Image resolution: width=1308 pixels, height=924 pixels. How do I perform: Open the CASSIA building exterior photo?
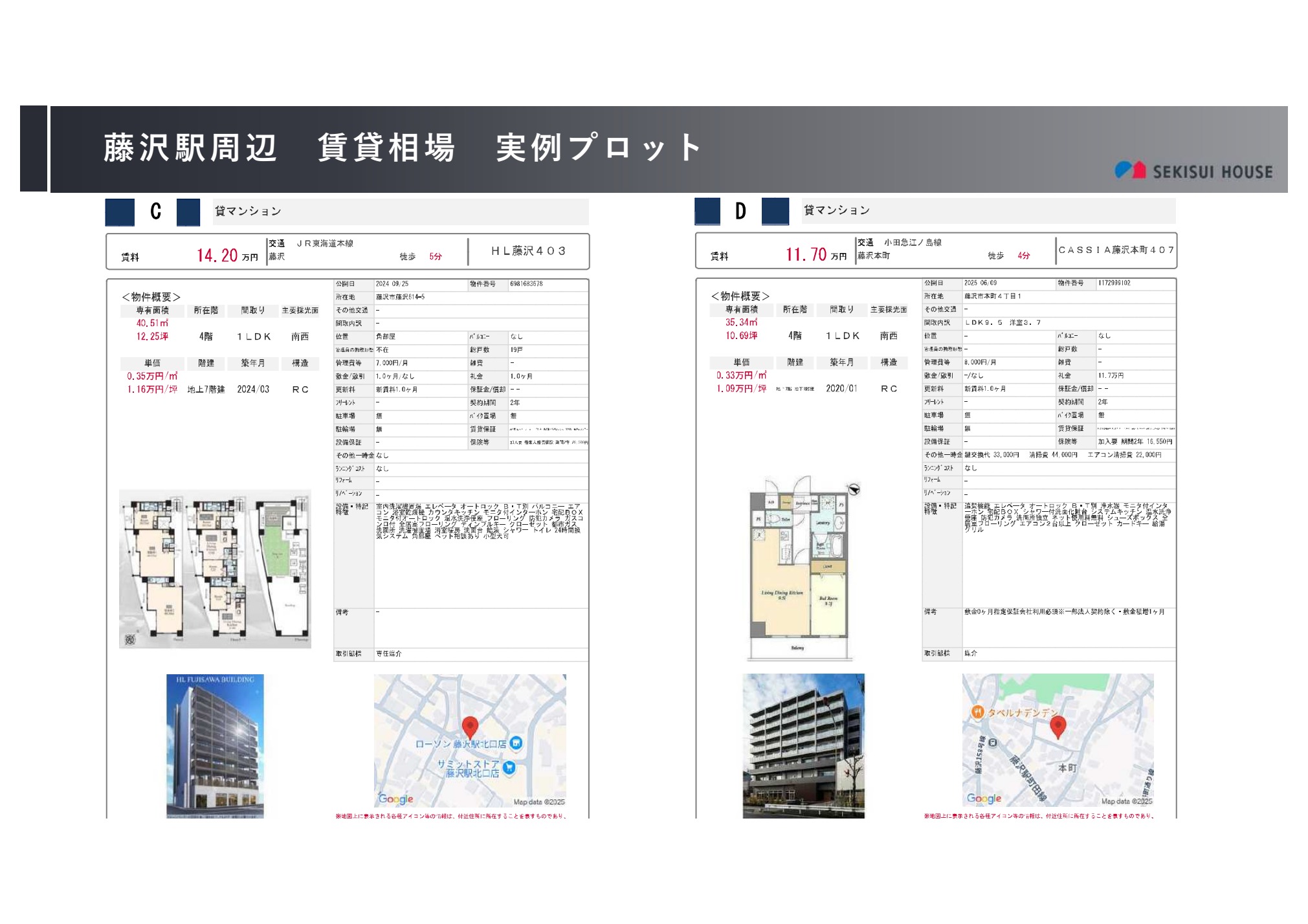point(803,745)
